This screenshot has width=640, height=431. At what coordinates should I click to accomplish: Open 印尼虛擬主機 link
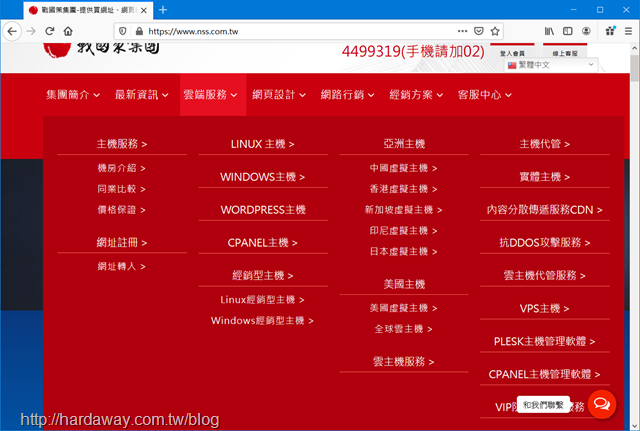click(x=403, y=231)
